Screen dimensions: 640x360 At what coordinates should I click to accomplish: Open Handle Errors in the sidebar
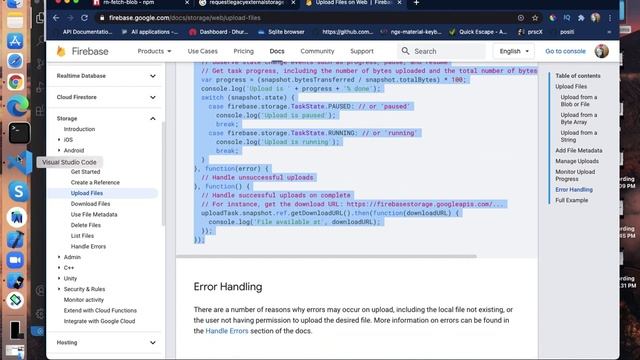click(x=88, y=247)
